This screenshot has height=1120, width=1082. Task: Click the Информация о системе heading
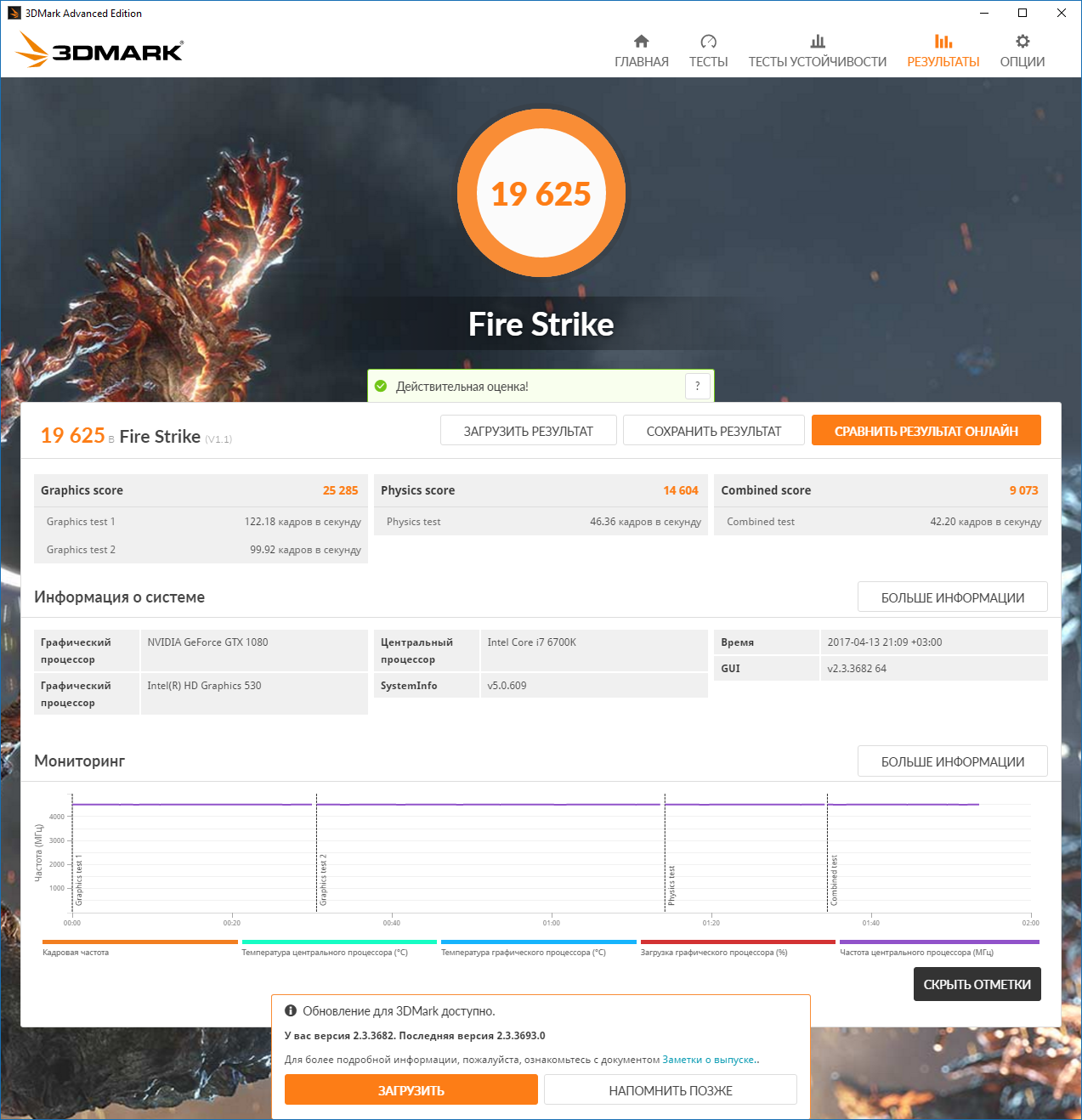(x=119, y=597)
